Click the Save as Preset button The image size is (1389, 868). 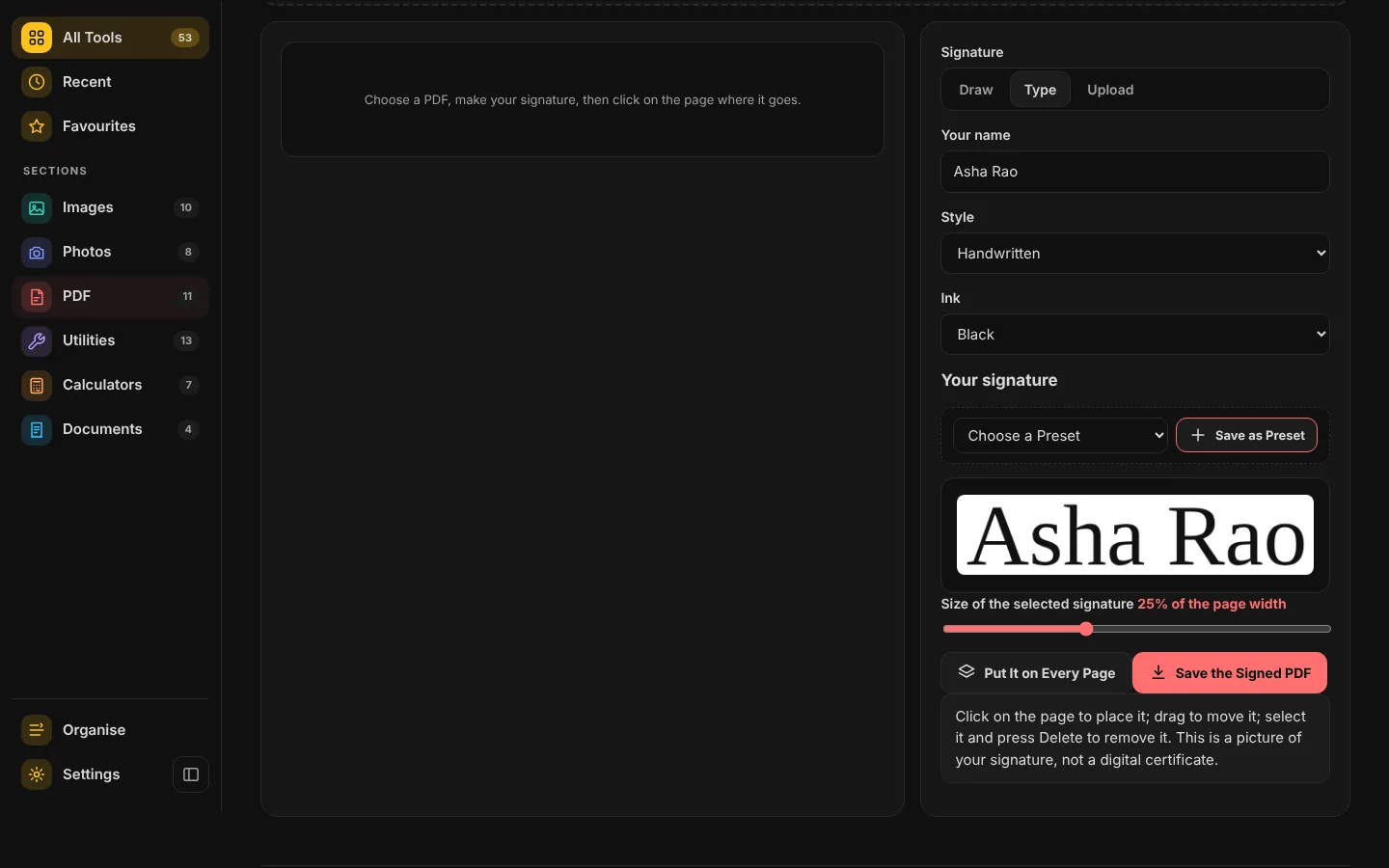click(1246, 435)
